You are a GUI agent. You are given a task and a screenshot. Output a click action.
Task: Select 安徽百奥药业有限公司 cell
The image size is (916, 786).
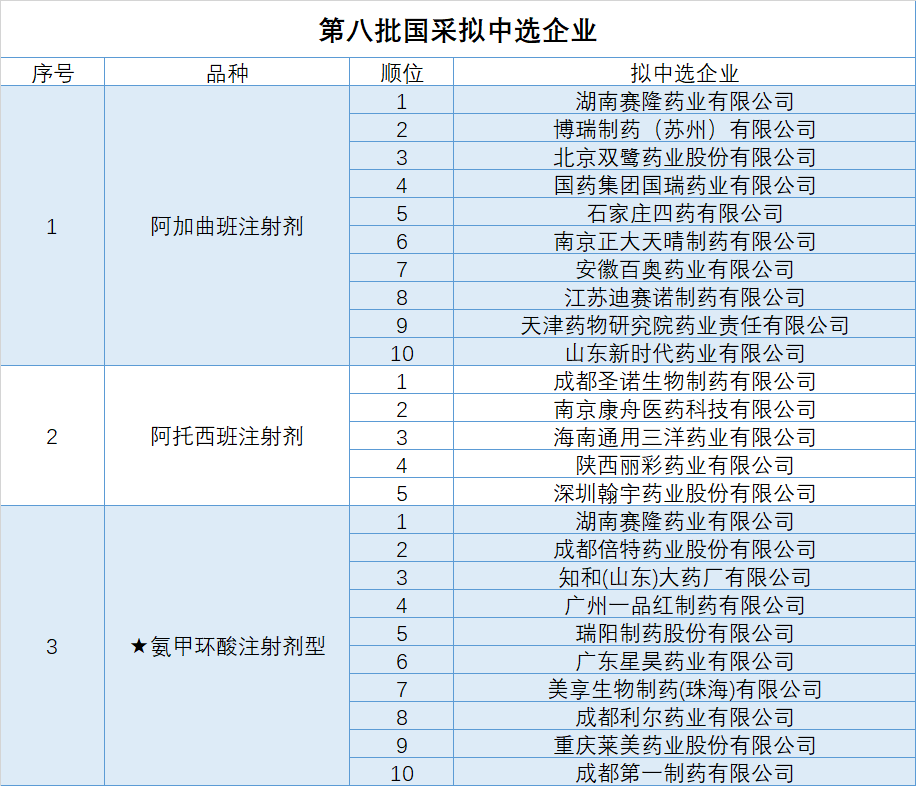[684, 269]
